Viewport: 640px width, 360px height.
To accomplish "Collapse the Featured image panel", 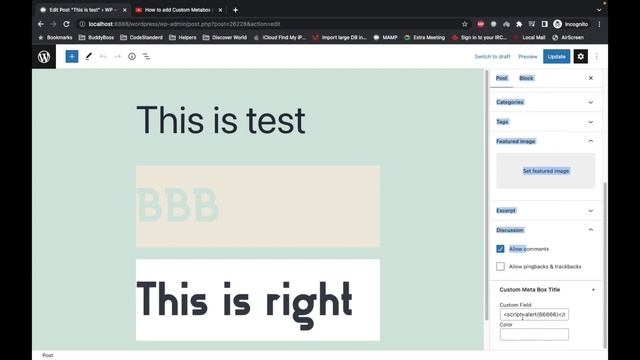I will pyautogui.click(x=545, y=141).
